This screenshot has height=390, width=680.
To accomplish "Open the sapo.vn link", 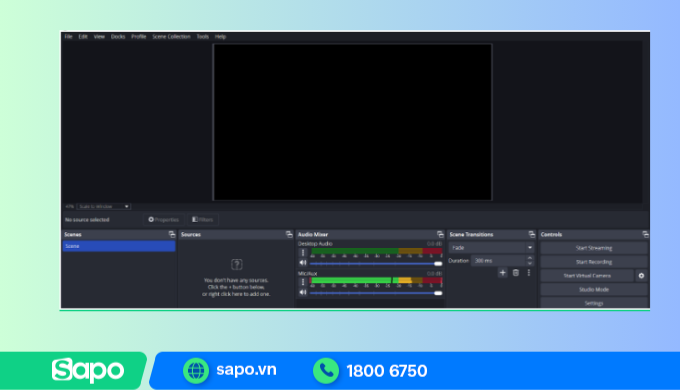I will 246,370.
